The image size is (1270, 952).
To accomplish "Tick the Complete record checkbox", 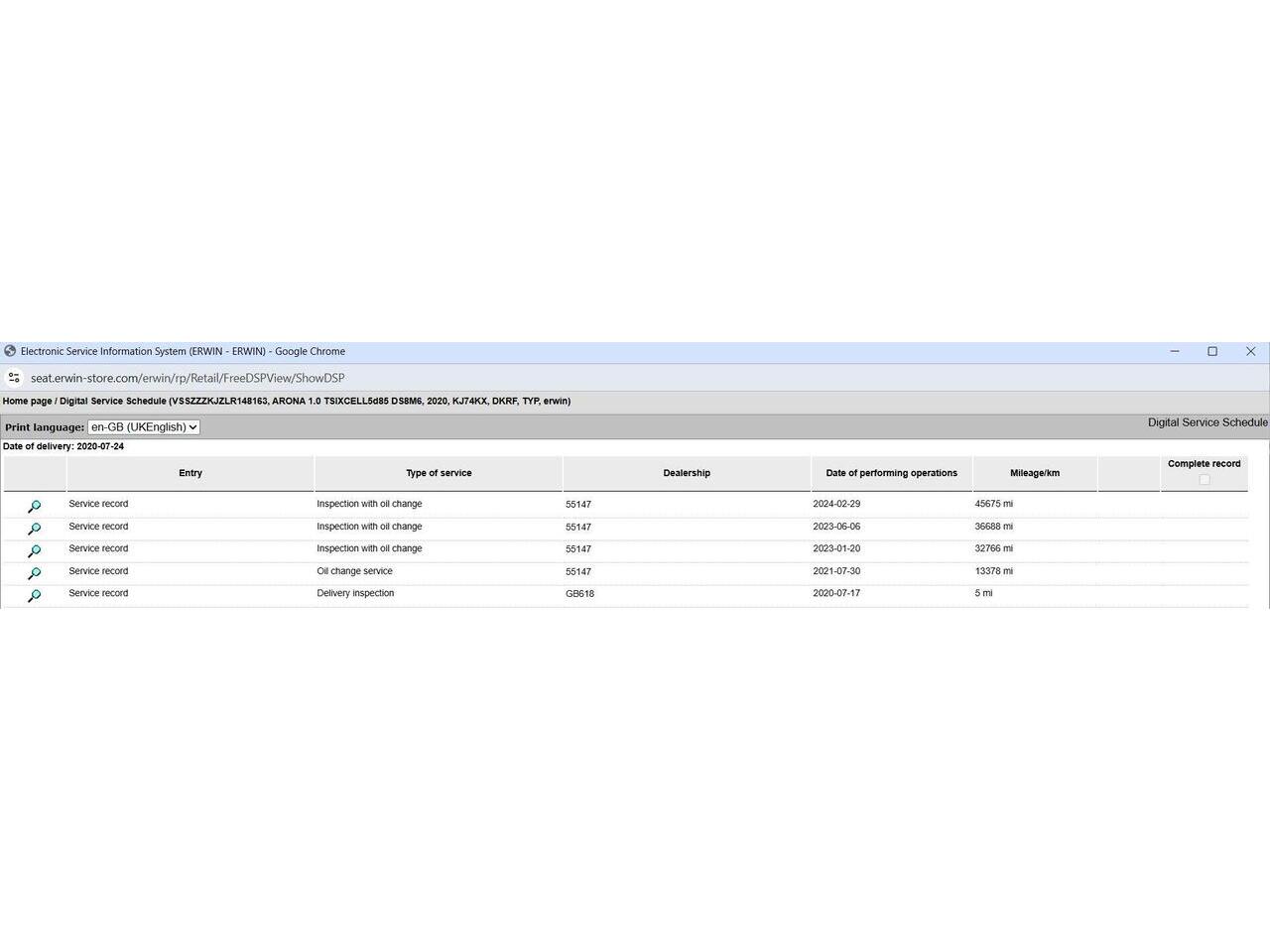I will coord(1204,480).
